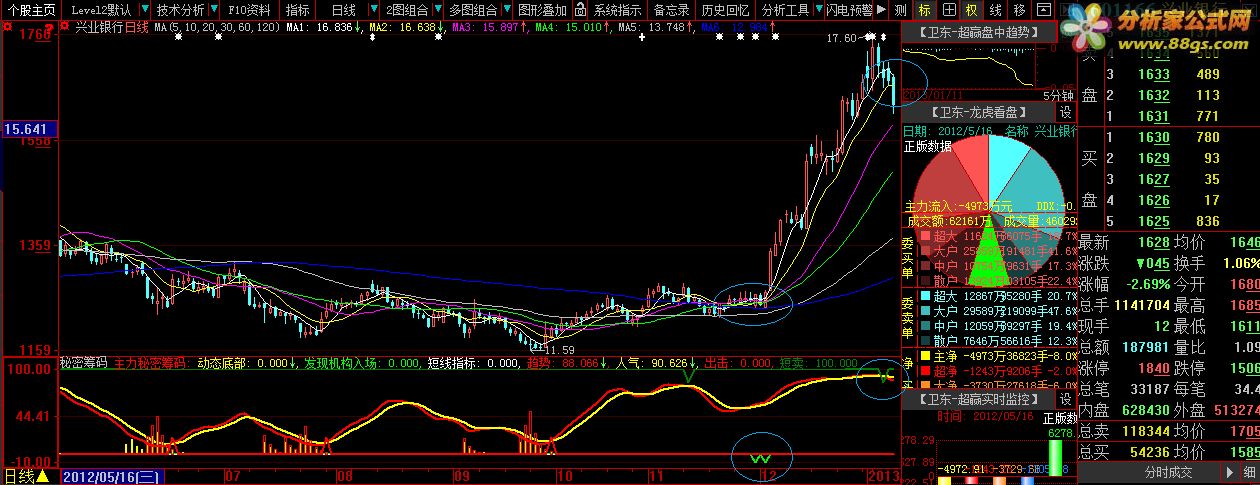This screenshot has width=1260, height=485.
Task: Click the 测 toolbar icon
Action: [x=900, y=10]
